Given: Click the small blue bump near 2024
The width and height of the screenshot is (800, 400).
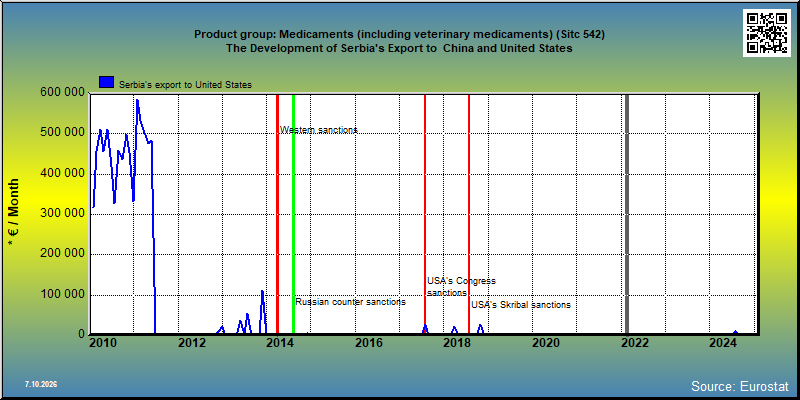Looking at the screenshot, I should point(735,332).
